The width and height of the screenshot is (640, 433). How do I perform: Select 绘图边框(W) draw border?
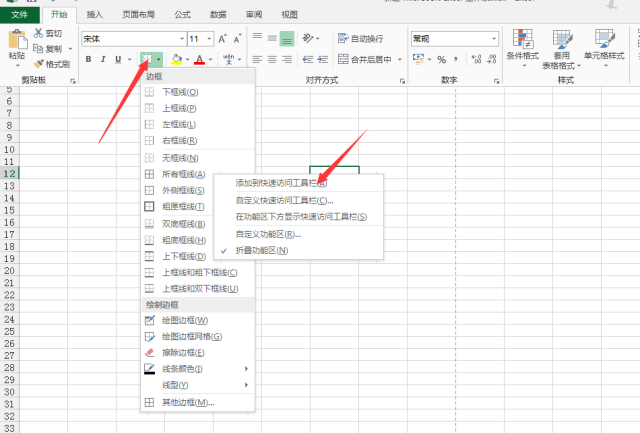pyautogui.click(x=198, y=320)
